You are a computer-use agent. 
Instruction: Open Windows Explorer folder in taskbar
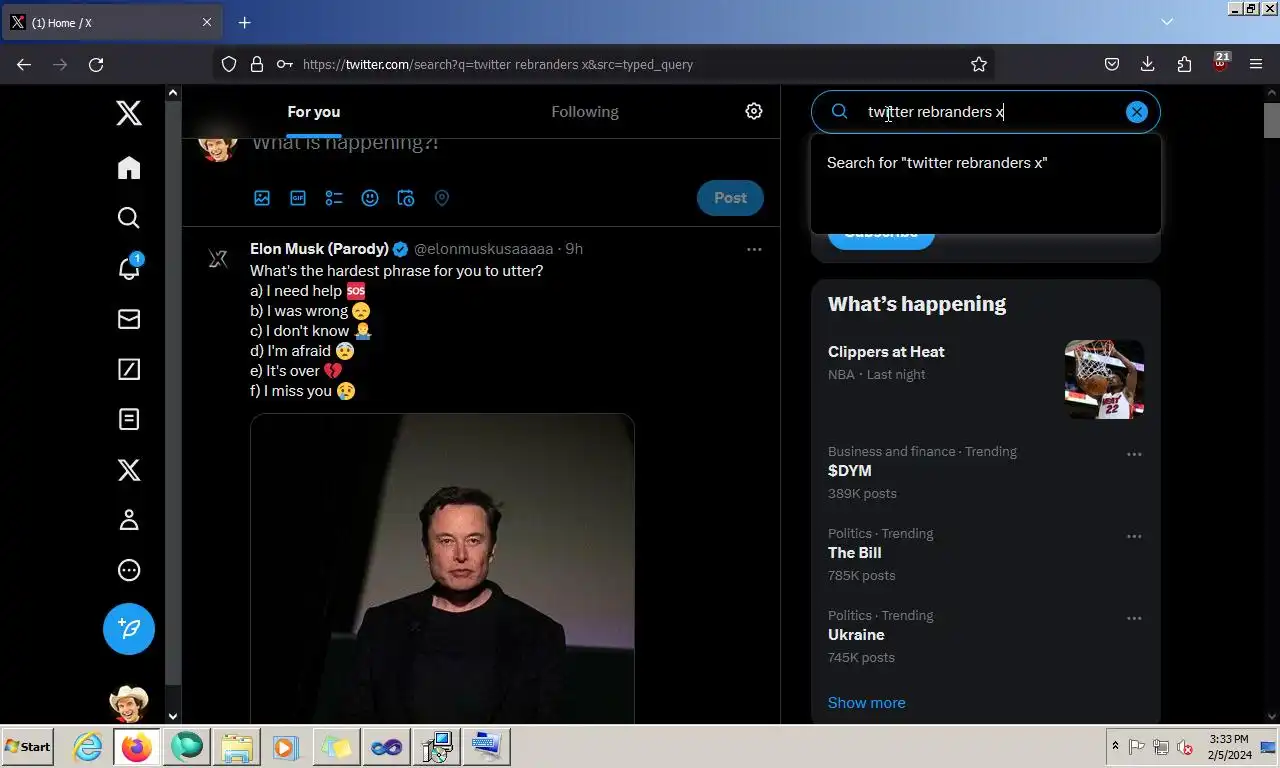tap(237, 747)
